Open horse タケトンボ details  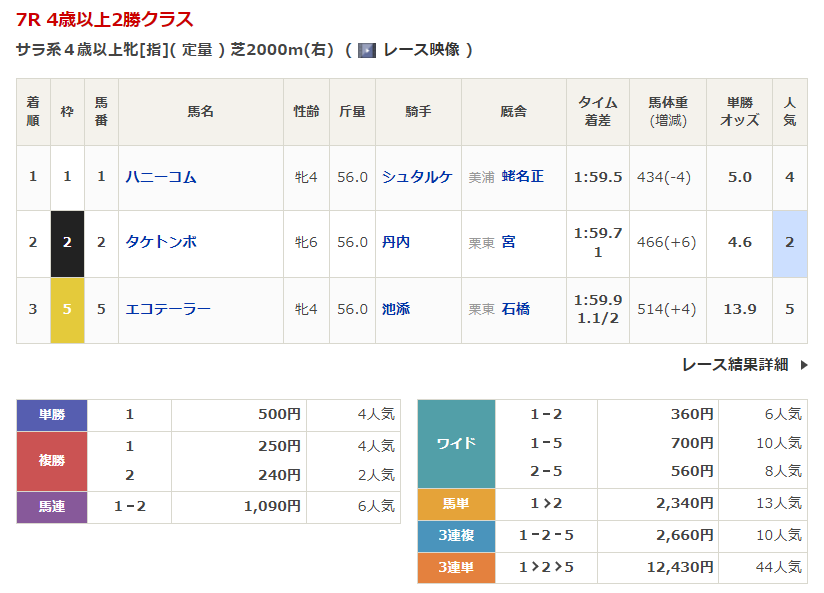pos(160,242)
